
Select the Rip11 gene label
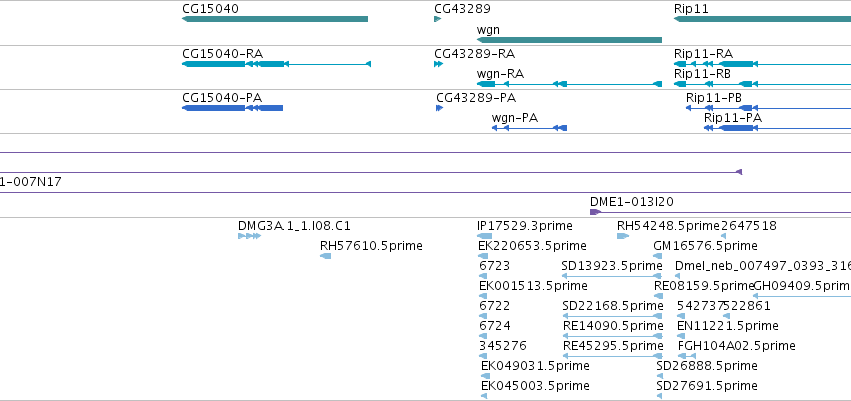(691, 9)
